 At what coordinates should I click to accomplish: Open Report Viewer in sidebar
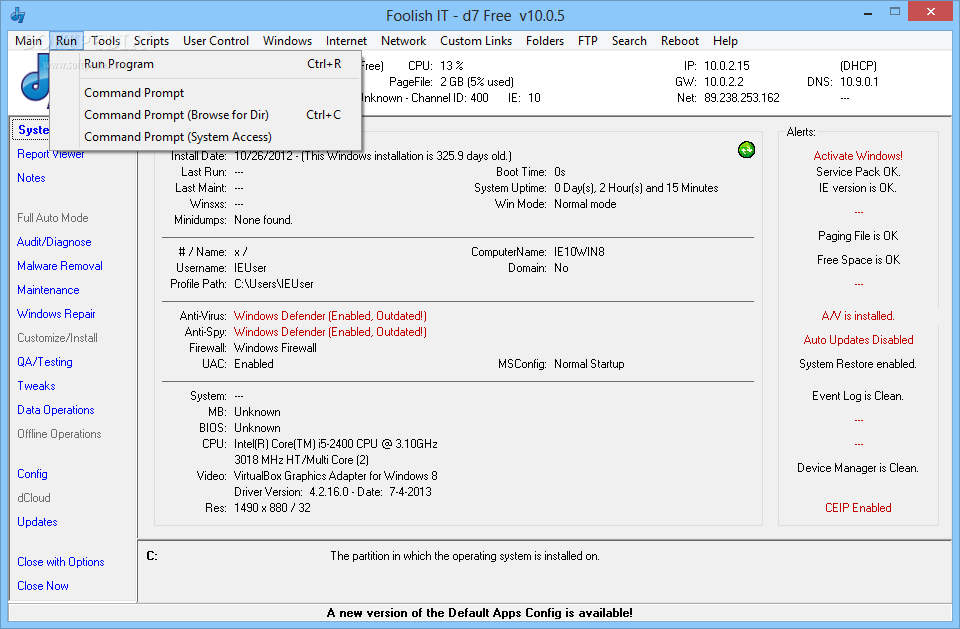(x=50, y=154)
